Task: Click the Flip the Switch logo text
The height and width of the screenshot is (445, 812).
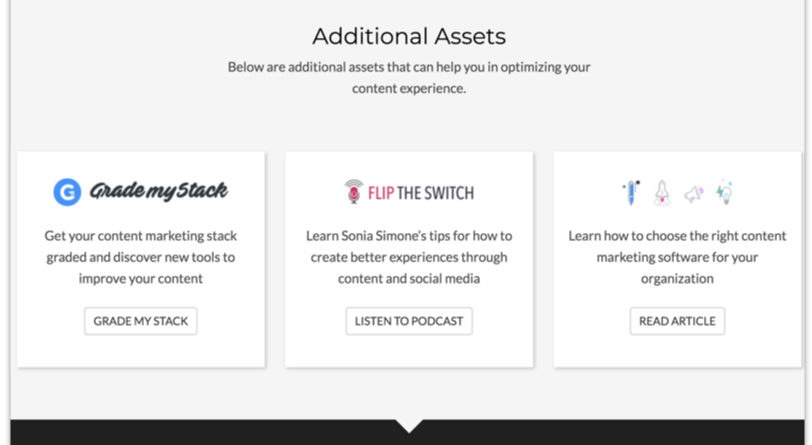Action: [421, 192]
